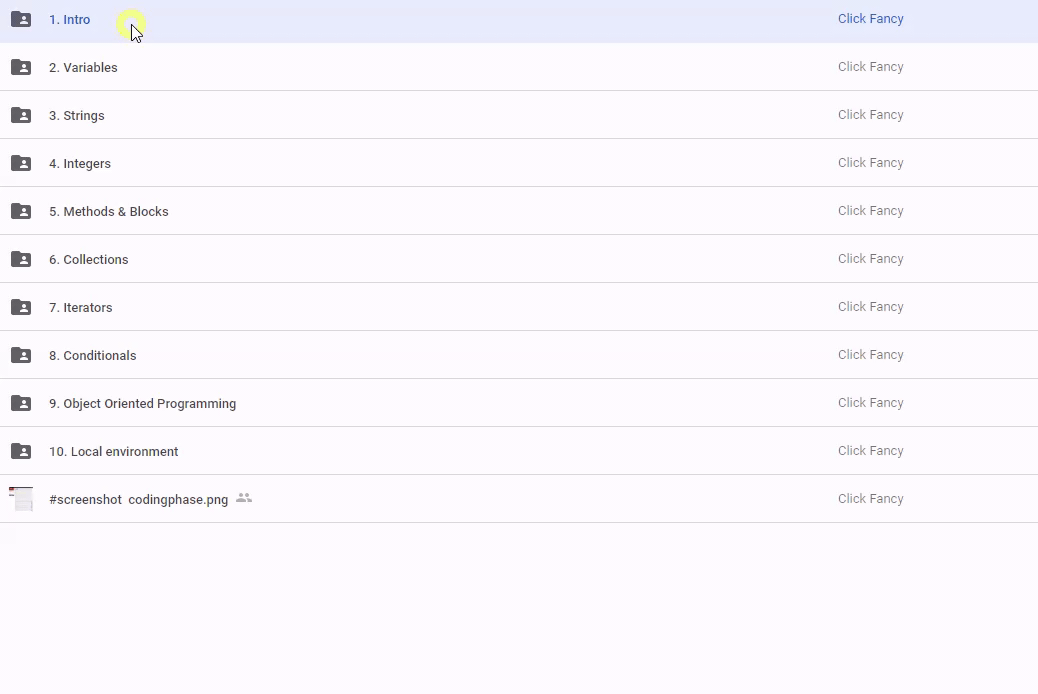This screenshot has width=1038, height=694.
Task: Click owner Click Fancy in the Strings row
Action: coord(870,115)
